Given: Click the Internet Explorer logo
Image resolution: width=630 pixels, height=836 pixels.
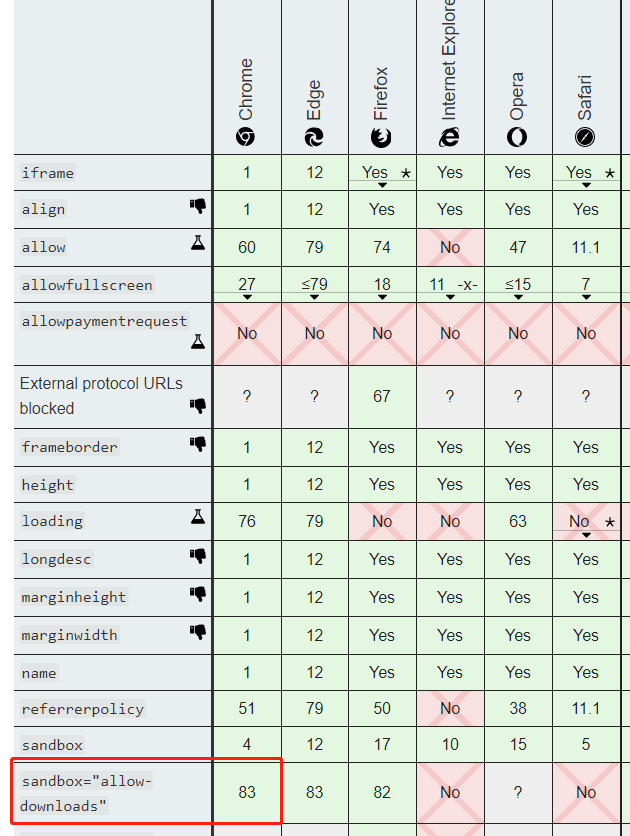Looking at the screenshot, I should click(x=450, y=138).
